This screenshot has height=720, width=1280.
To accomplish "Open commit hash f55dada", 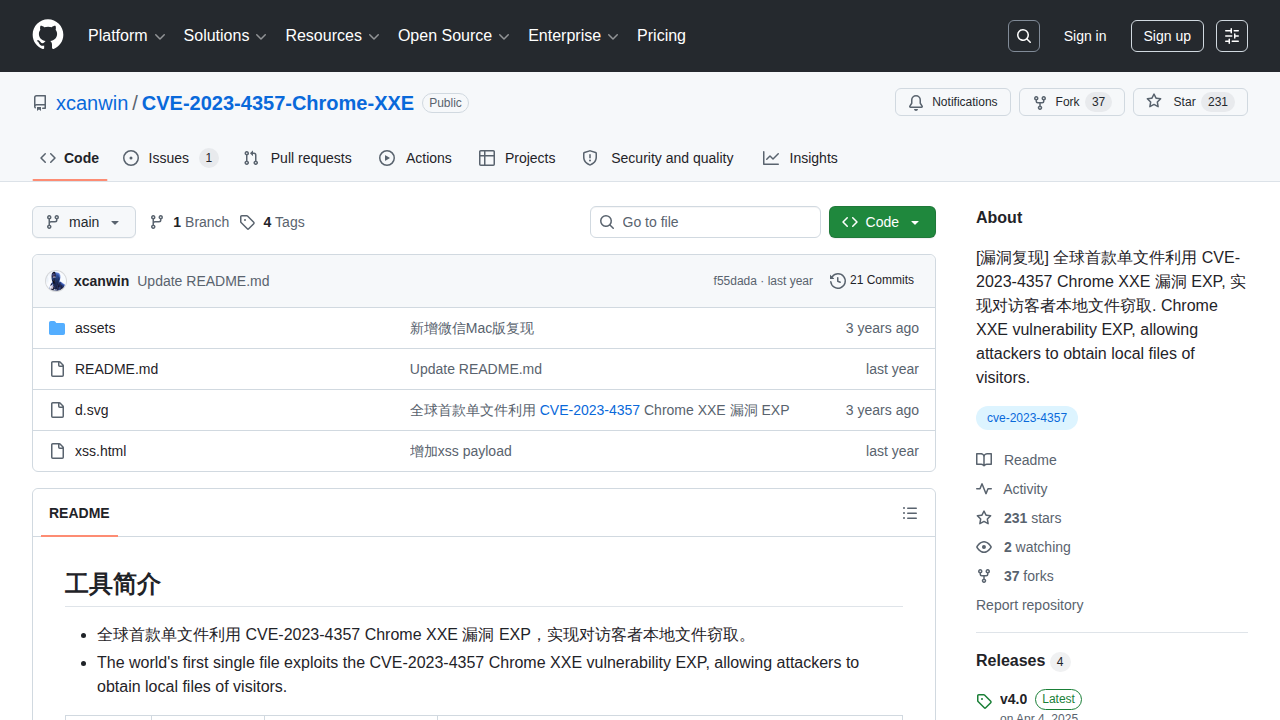I will 735,281.
